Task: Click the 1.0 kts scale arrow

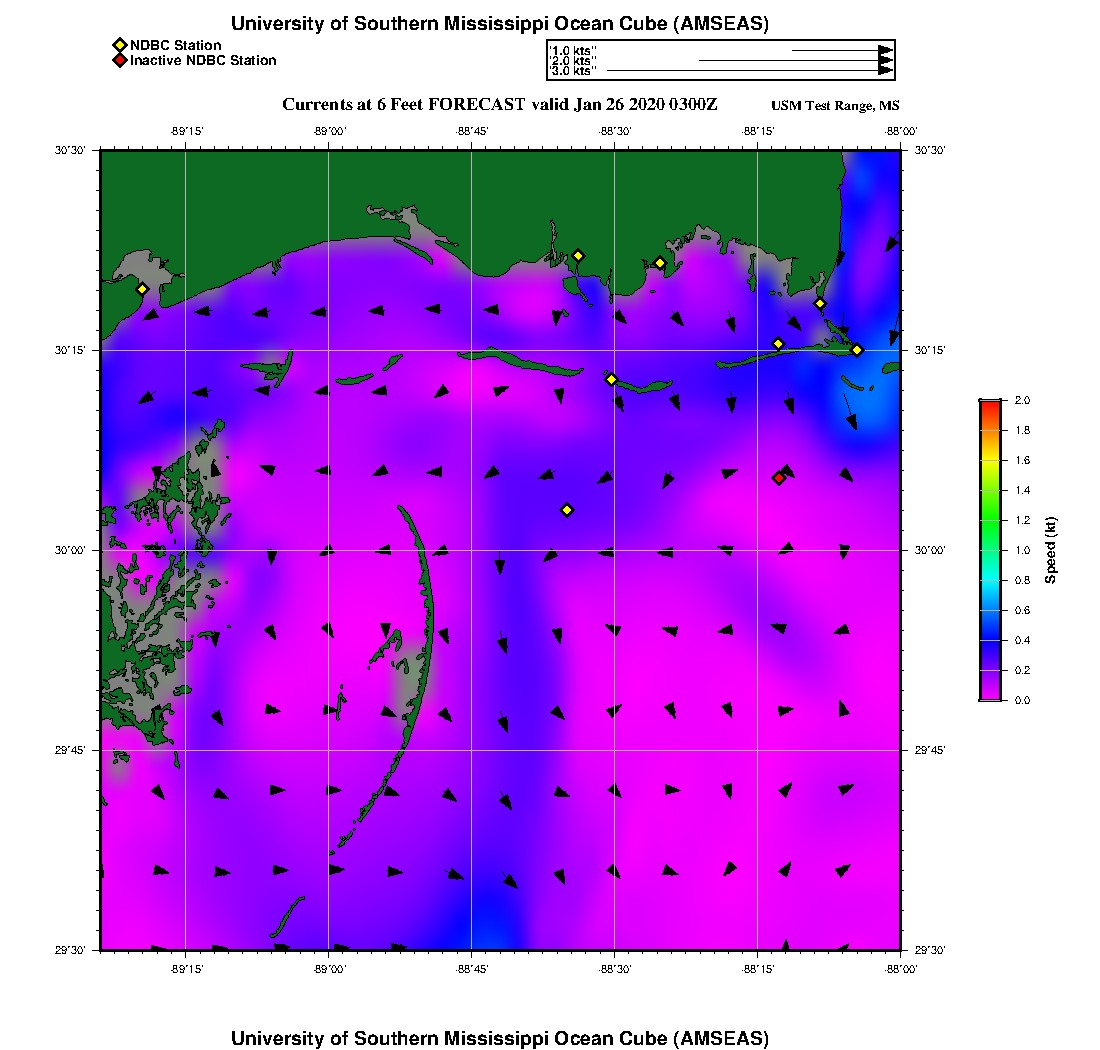Action: pyautogui.click(x=840, y=49)
